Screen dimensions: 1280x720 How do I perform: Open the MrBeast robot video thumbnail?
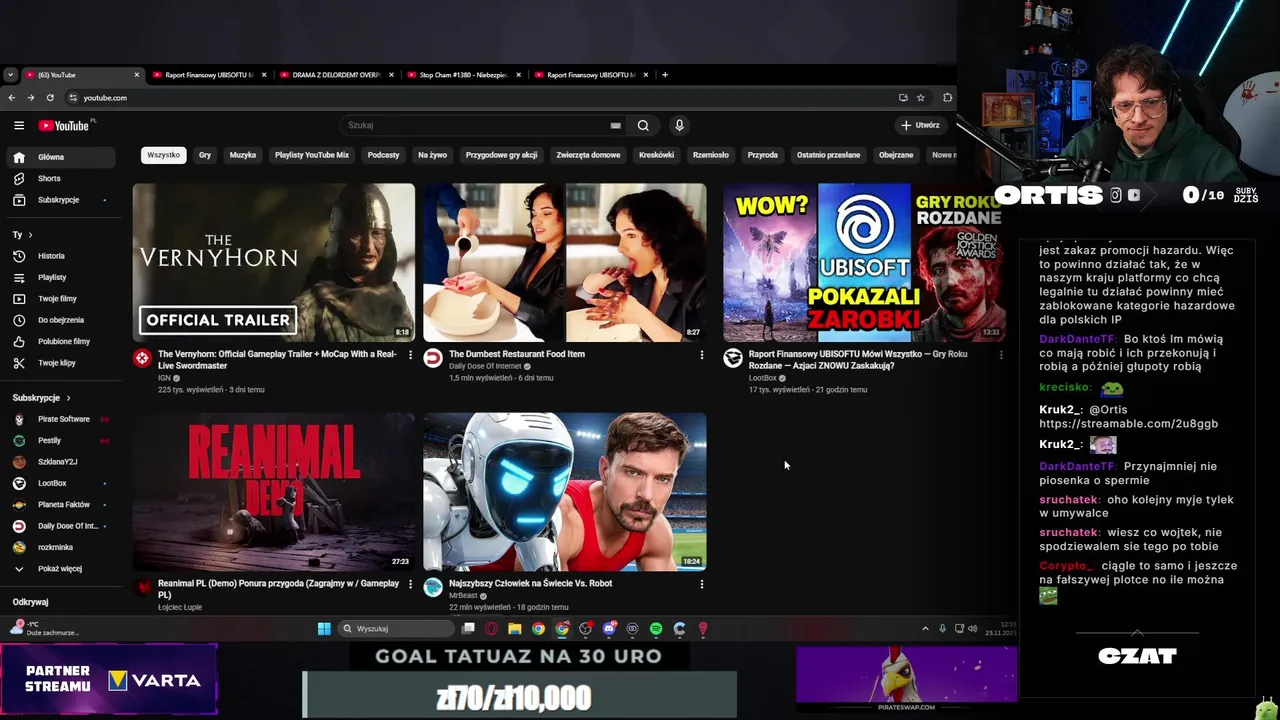(x=565, y=491)
